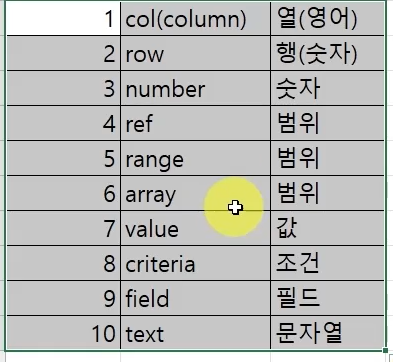This screenshot has height=362, width=393.
Task: Select the text cell in row 10
Action: 195,333
